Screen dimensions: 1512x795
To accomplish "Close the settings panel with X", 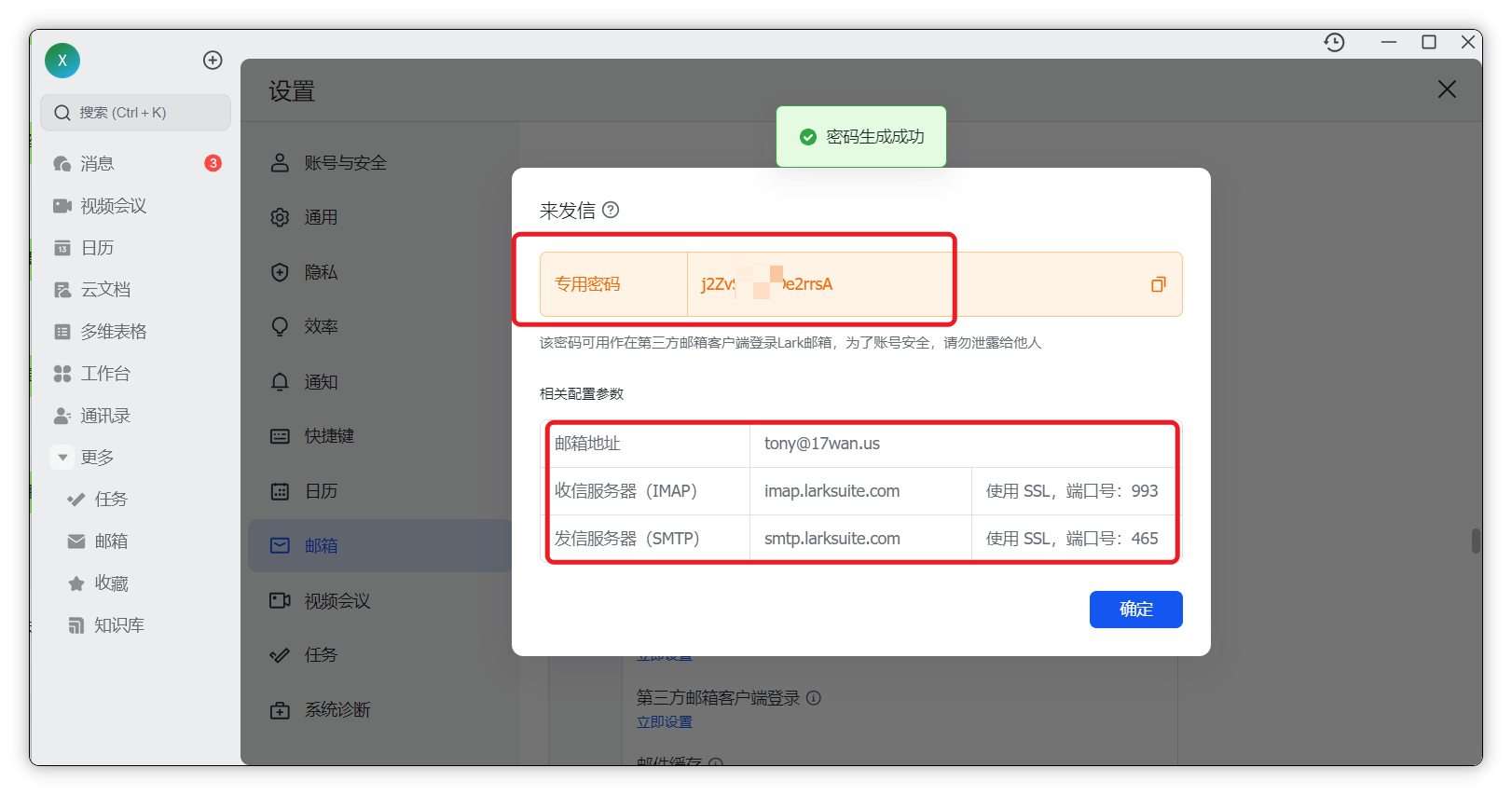I will 1446,89.
